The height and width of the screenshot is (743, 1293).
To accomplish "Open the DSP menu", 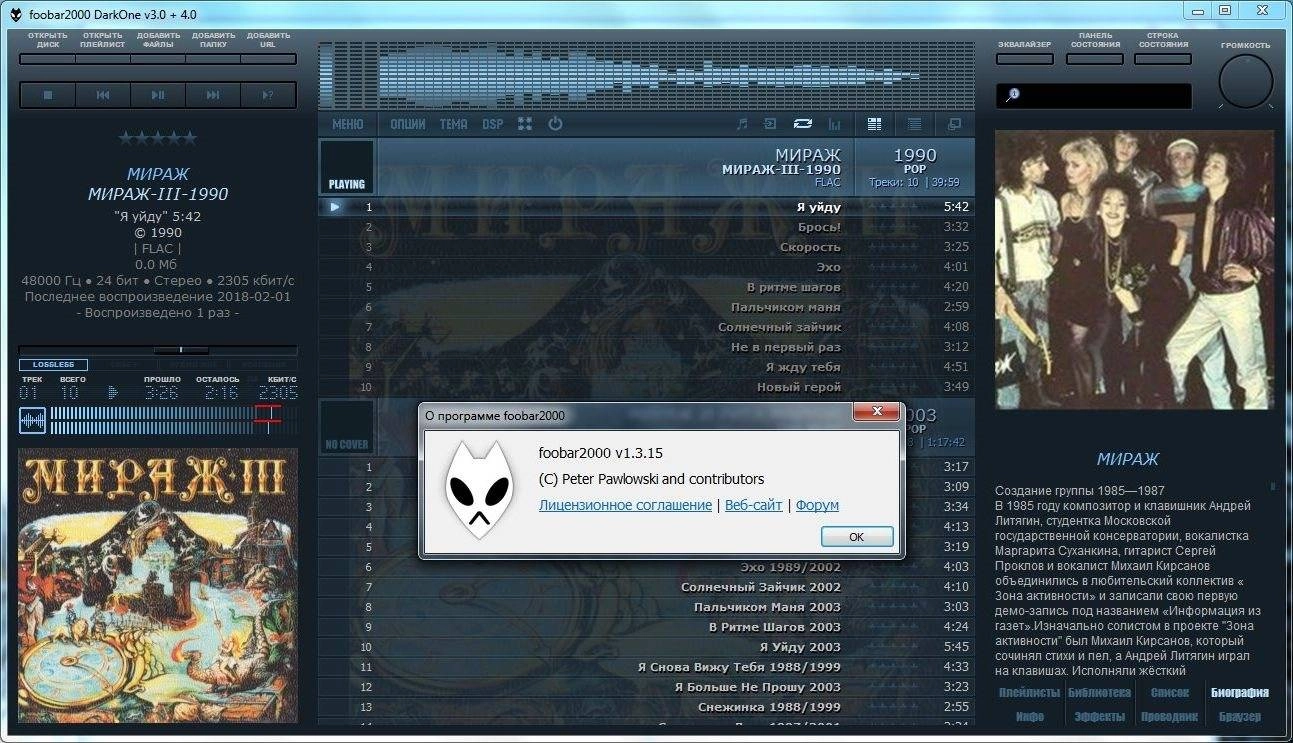I will click(x=492, y=124).
